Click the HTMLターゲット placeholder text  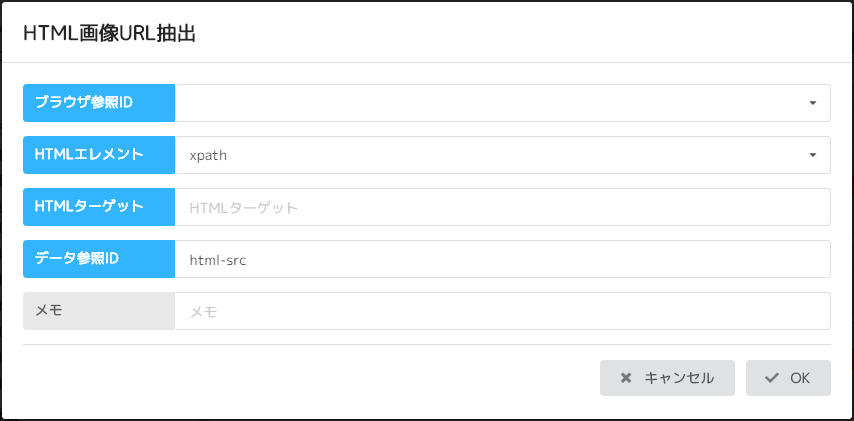[x=243, y=208]
